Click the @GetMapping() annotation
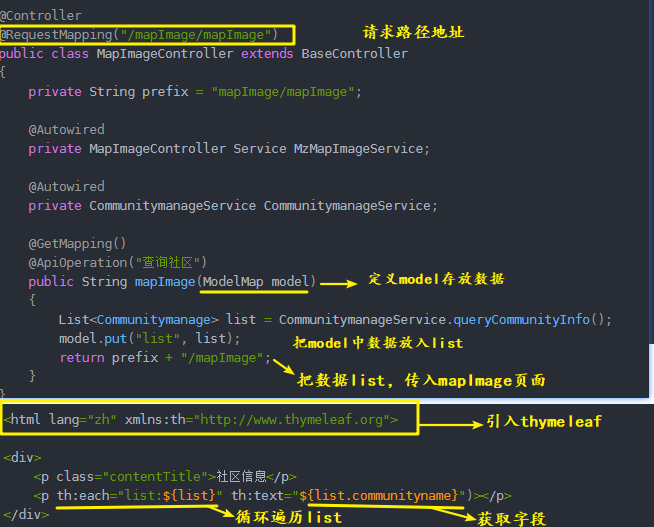The height and width of the screenshot is (527, 654). [x=77, y=244]
